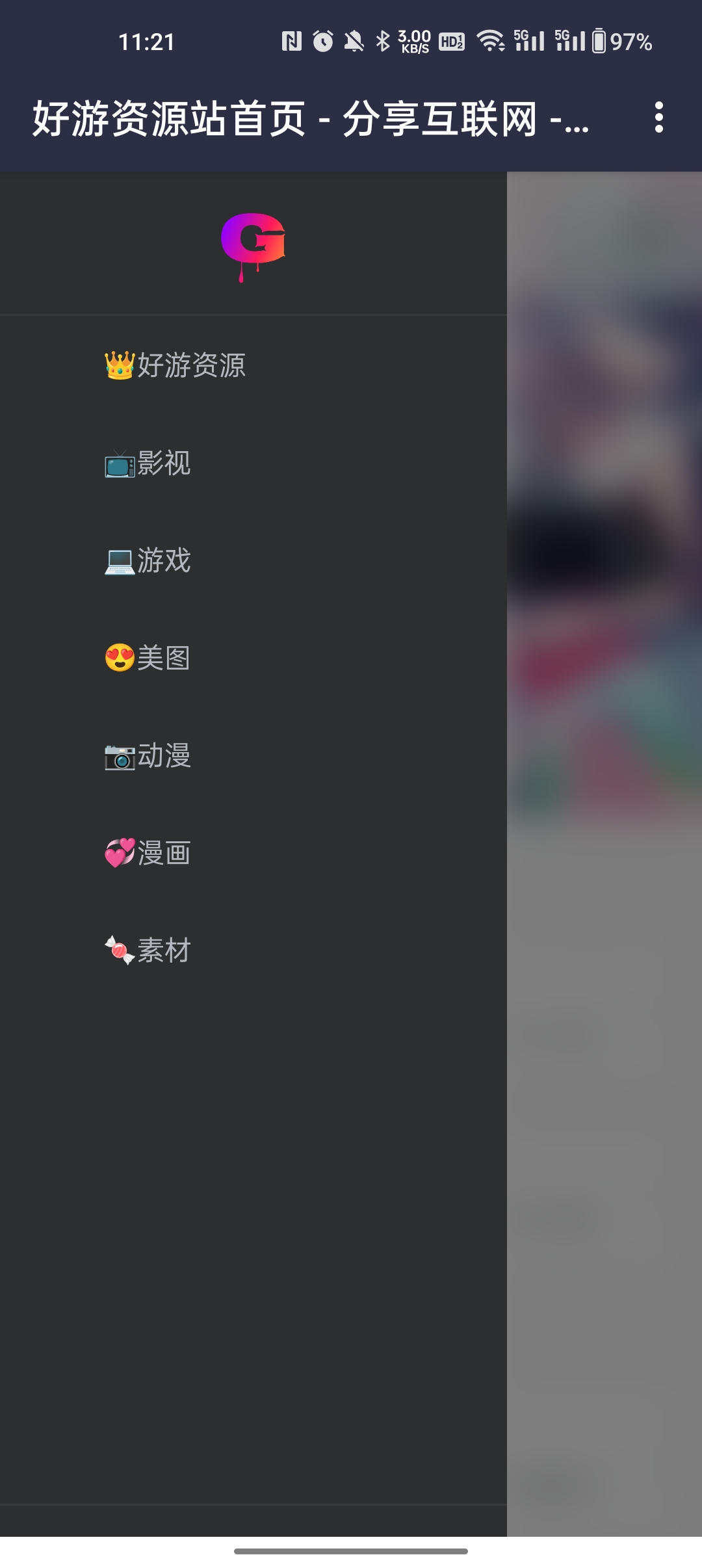The width and height of the screenshot is (702, 1568).
Task: Open the 美图 category
Action: tap(253, 658)
